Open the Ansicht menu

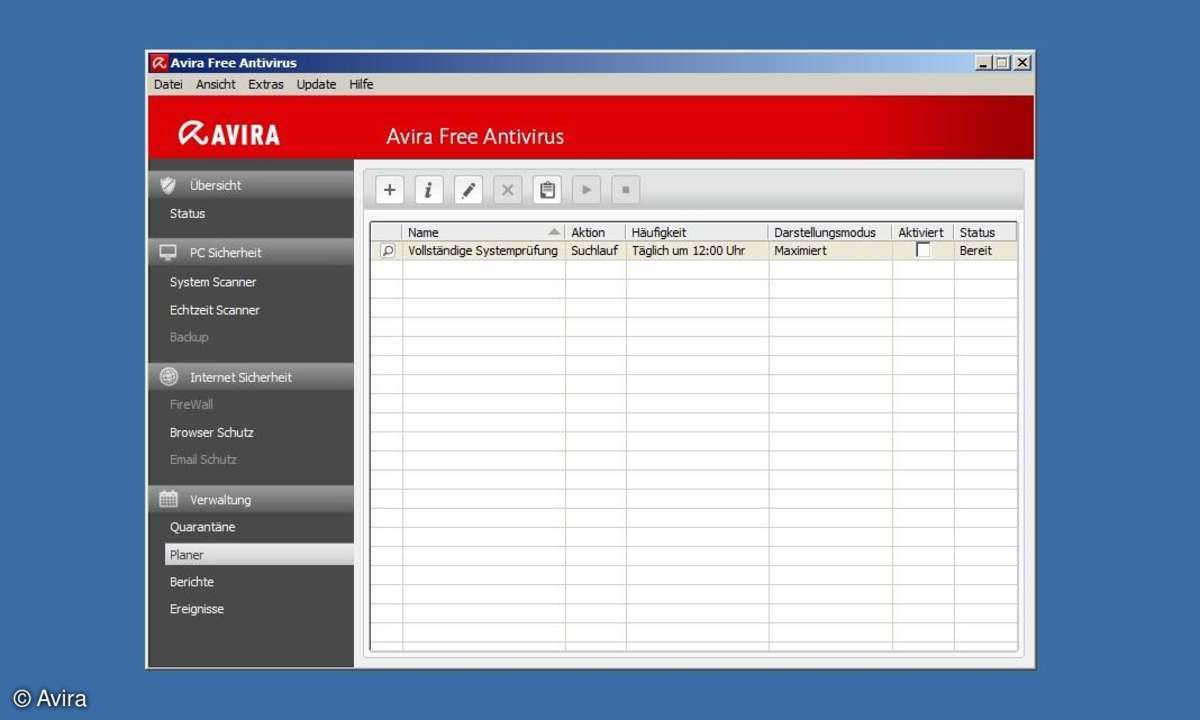216,84
